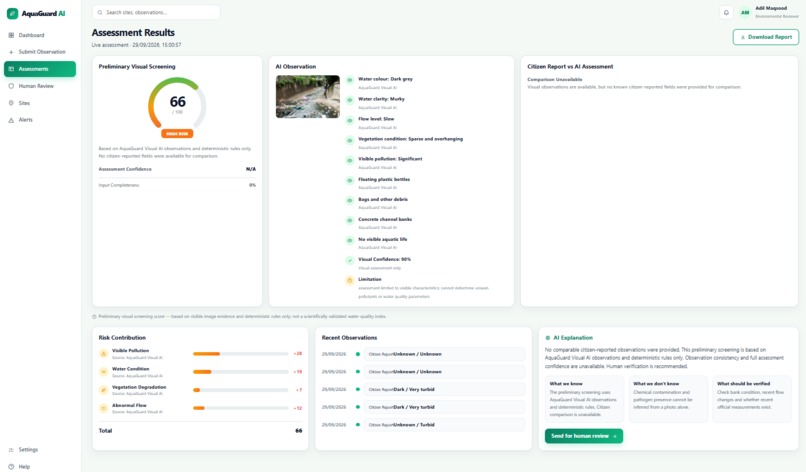Click the Help question mark icon
The height and width of the screenshot is (472, 806).
coord(11,467)
